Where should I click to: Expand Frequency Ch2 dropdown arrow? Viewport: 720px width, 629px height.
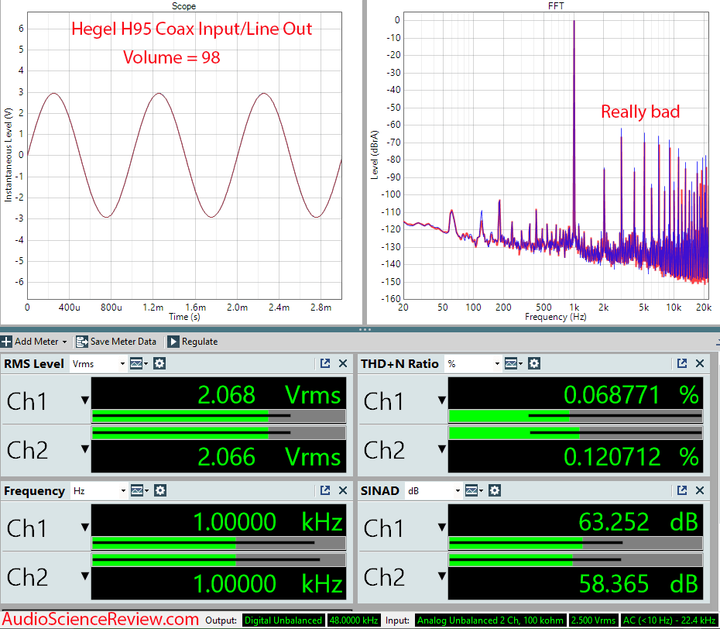[85, 576]
